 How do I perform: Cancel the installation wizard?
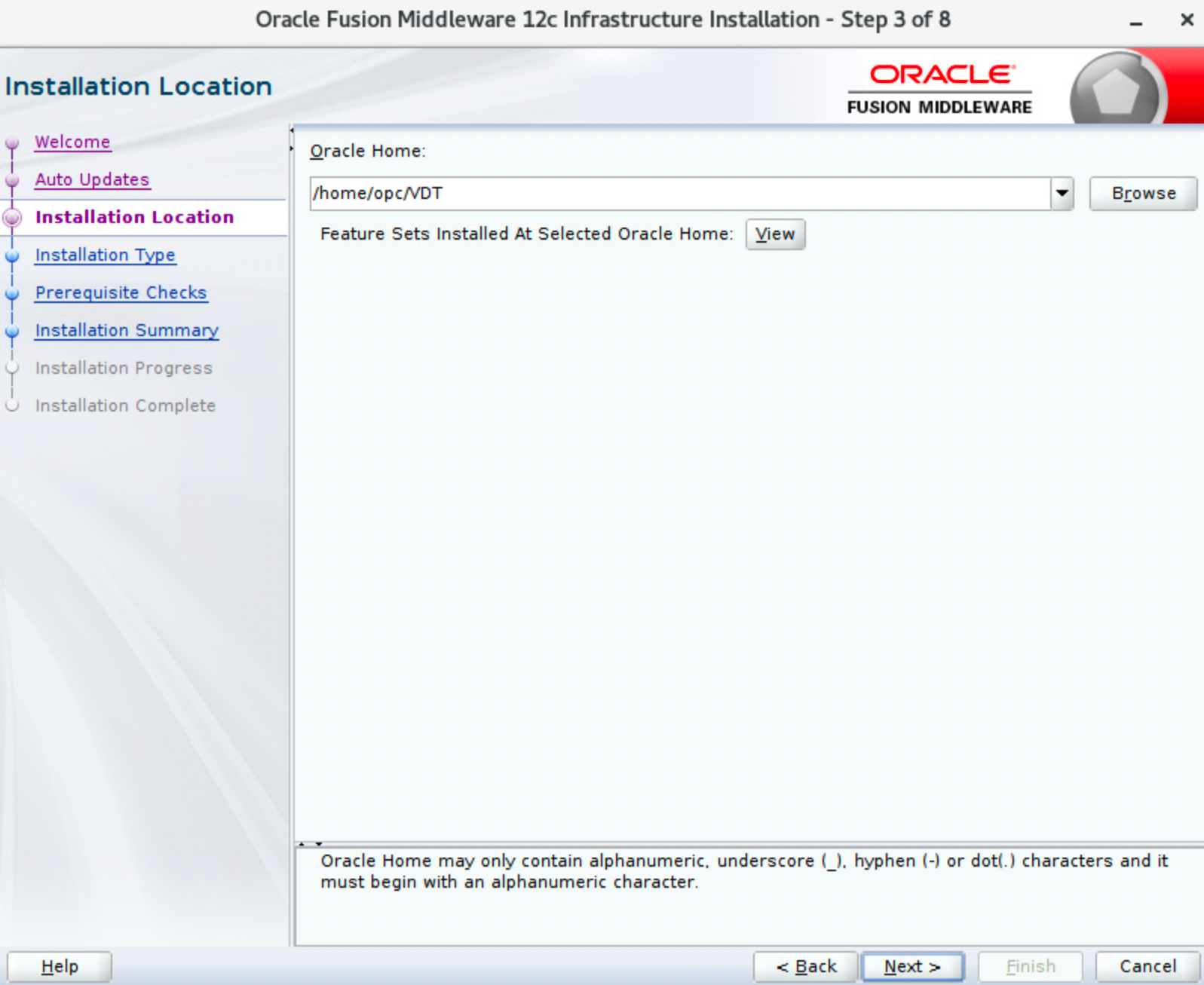click(1147, 966)
